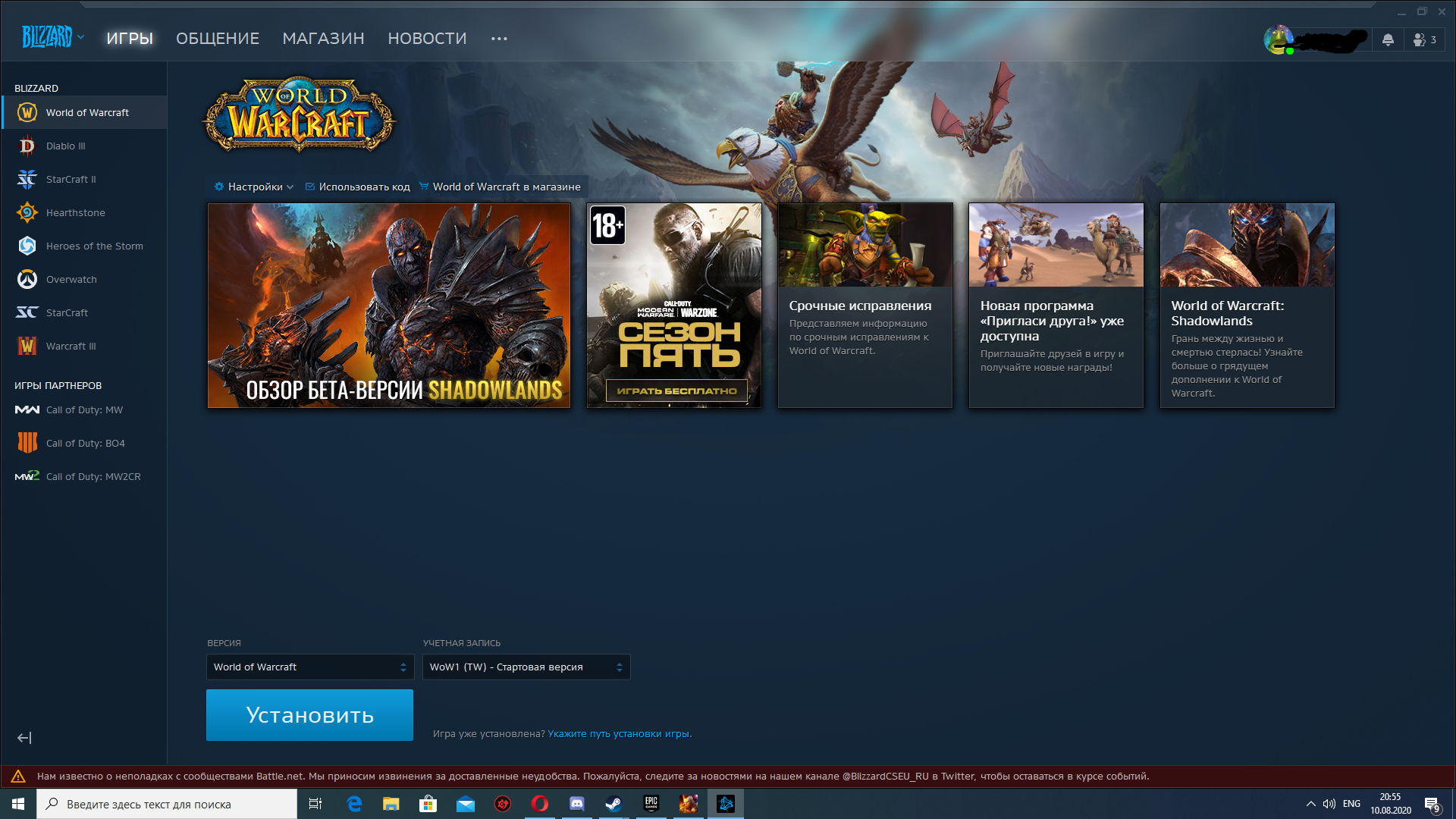The height and width of the screenshot is (819, 1456).
Task: Expand the Настройки options dropdown
Action: point(254,187)
